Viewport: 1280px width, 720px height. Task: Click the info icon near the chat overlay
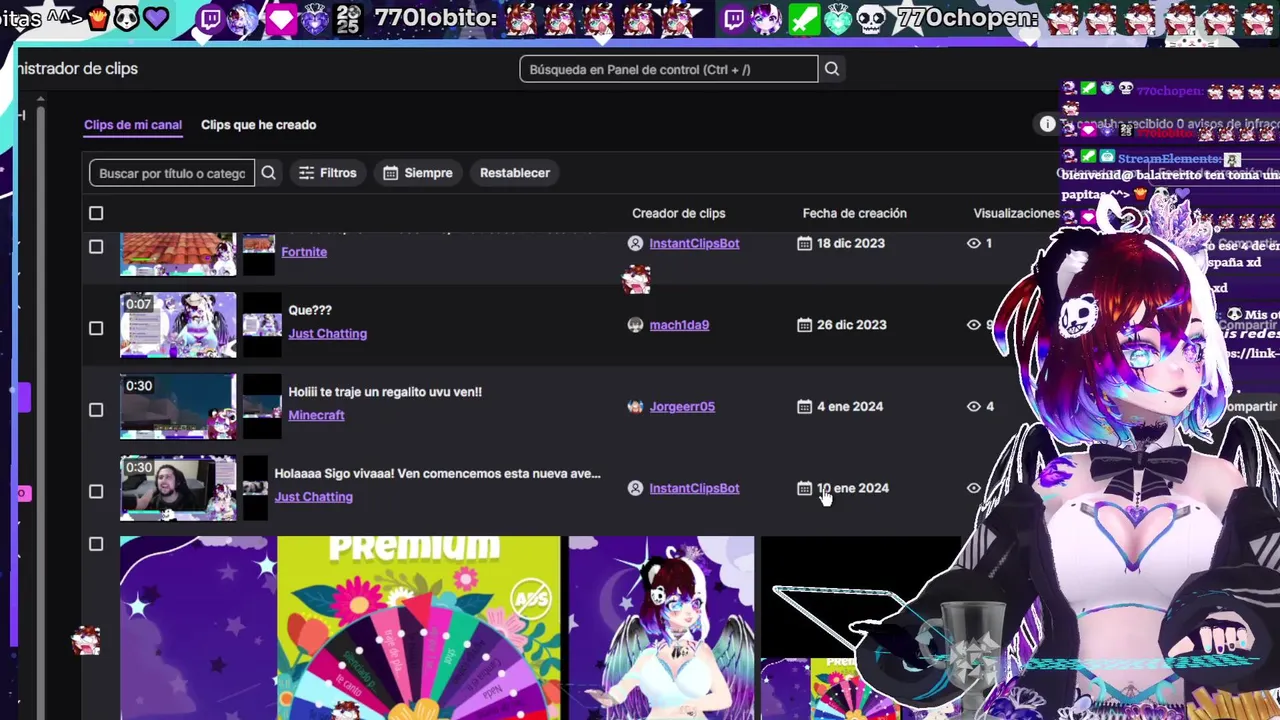point(1047,124)
